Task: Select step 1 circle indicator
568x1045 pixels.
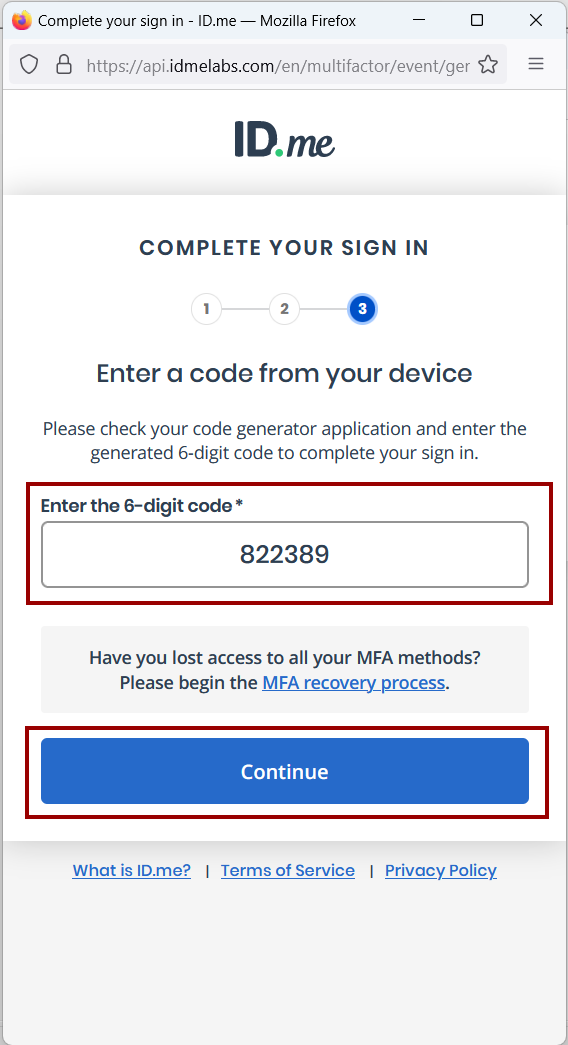Action: click(206, 309)
